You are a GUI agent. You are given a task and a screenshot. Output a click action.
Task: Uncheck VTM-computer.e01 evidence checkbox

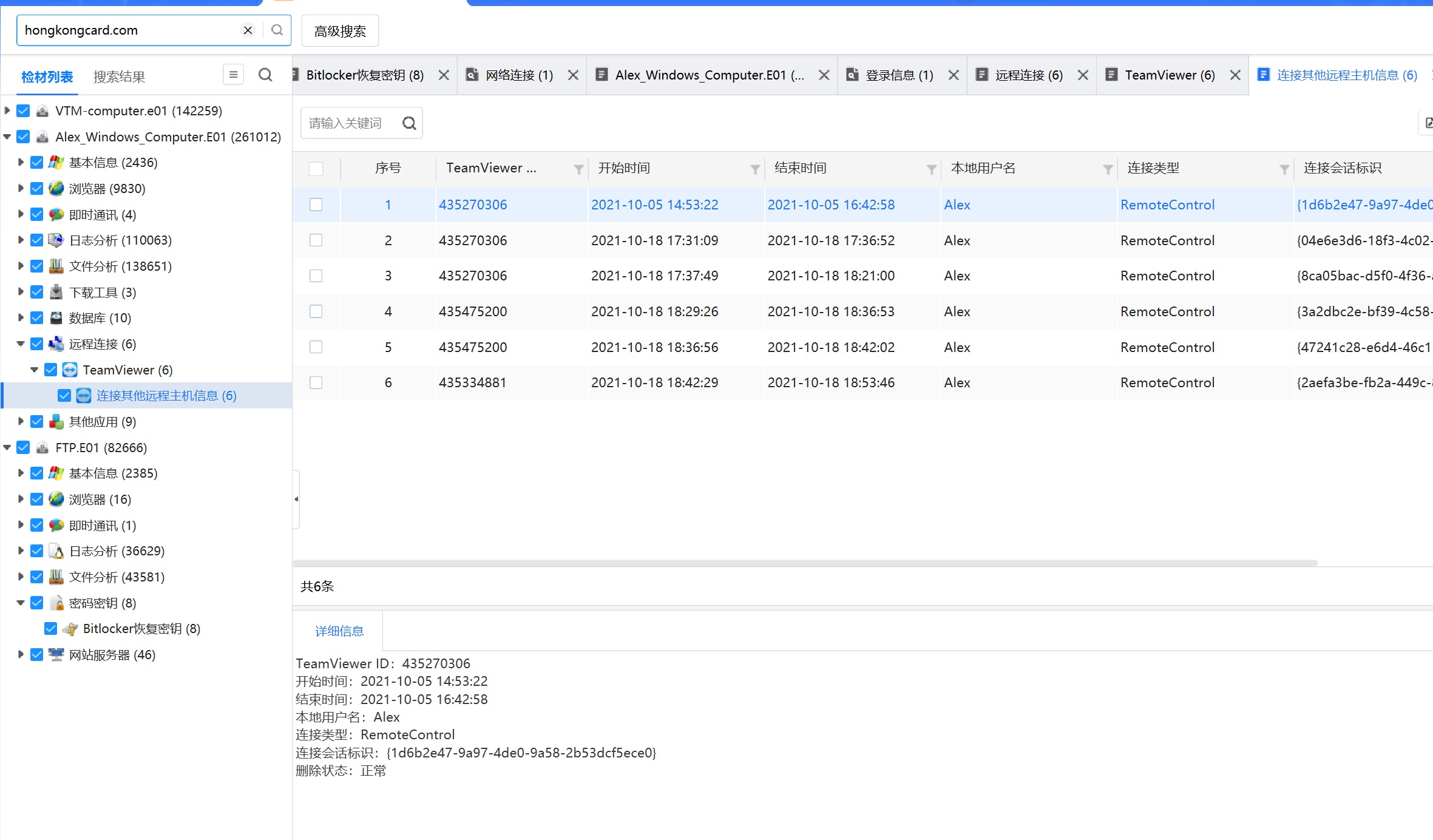point(23,110)
